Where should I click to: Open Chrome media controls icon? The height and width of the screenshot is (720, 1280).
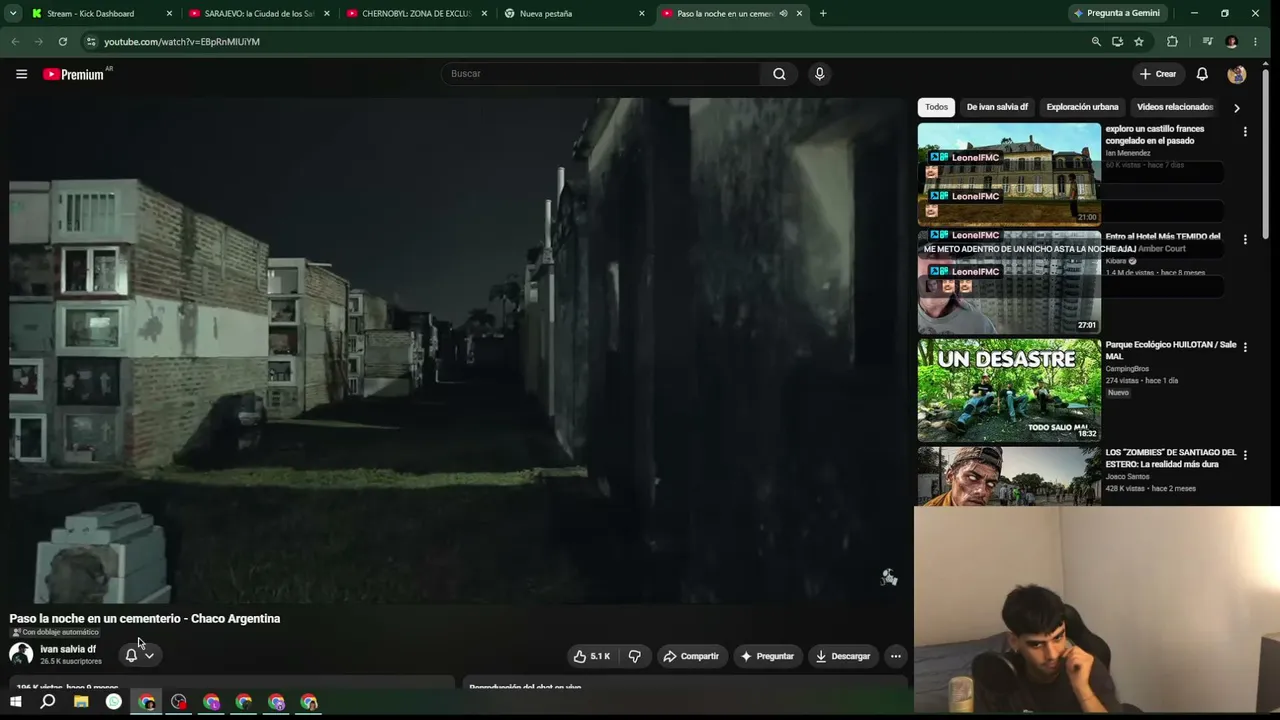click(x=1208, y=42)
